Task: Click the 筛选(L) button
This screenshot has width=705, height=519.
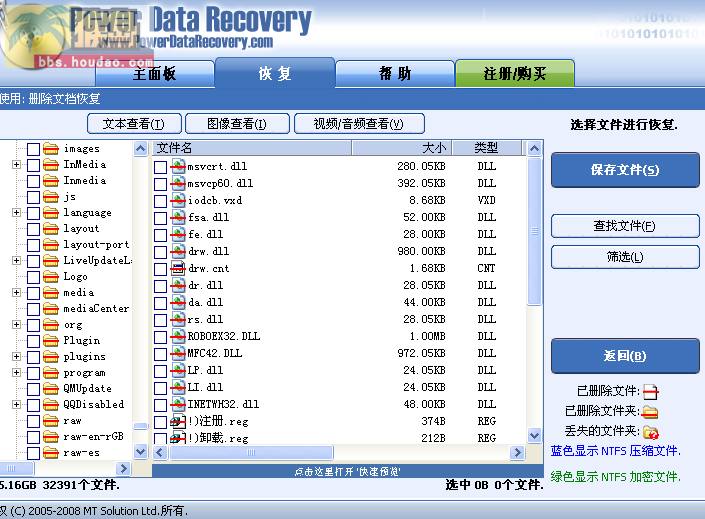Action: pyautogui.click(x=625, y=257)
